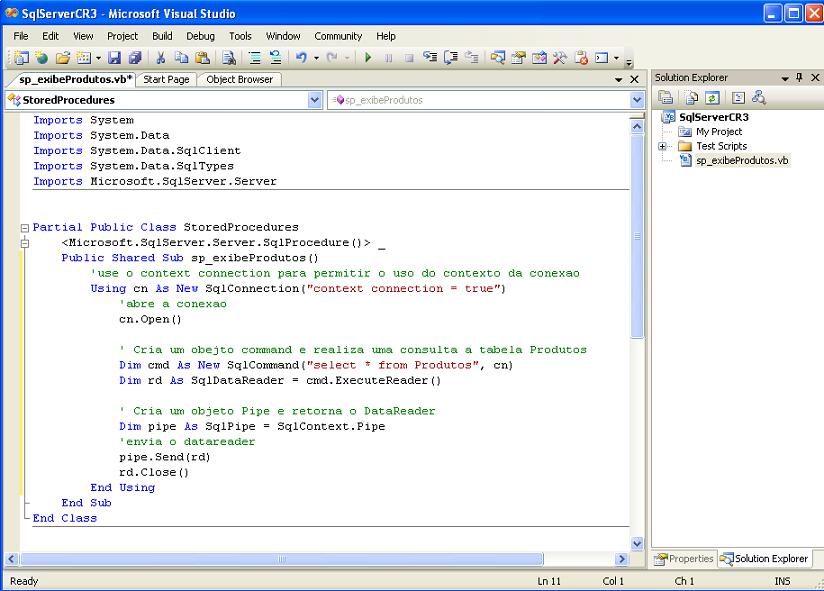Click the Open File folder icon

pyautogui.click(x=63, y=57)
